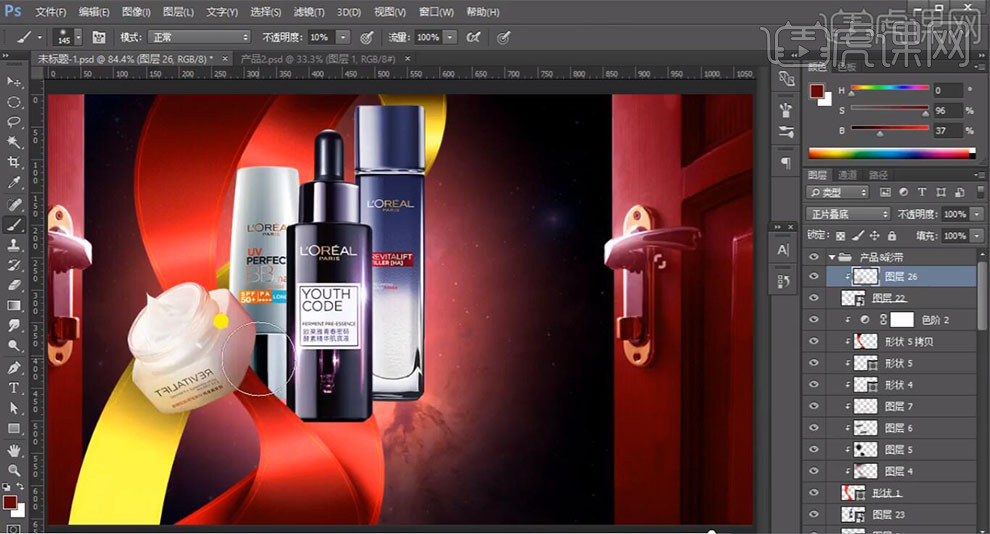Open the Character panel icon in dock
The width and height of the screenshot is (990, 534).
point(783,250)
